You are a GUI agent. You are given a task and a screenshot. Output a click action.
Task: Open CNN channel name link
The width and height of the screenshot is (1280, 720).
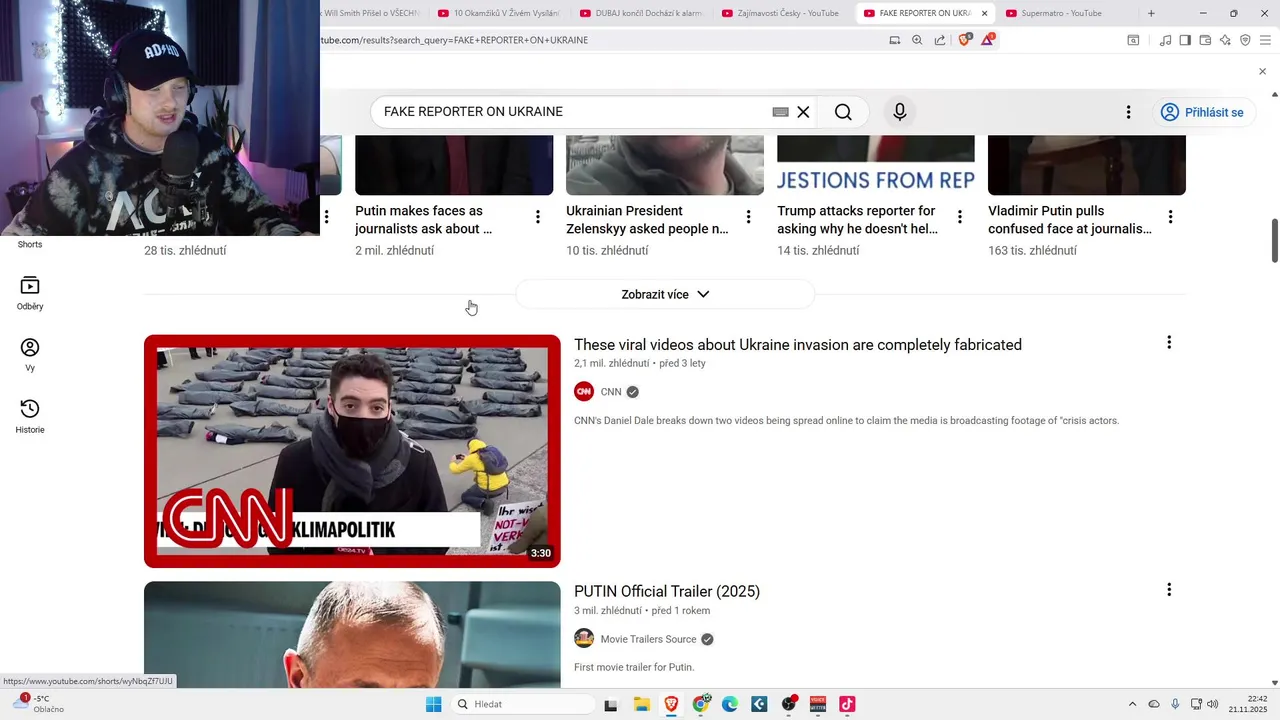611,392
